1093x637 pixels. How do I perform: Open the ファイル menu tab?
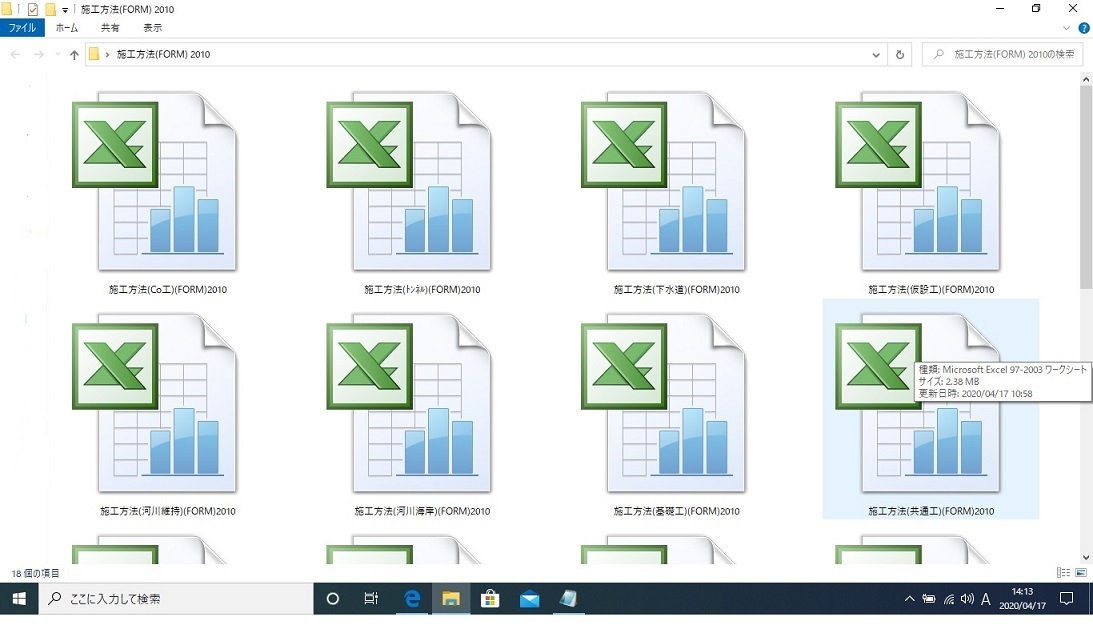point(22,28)
